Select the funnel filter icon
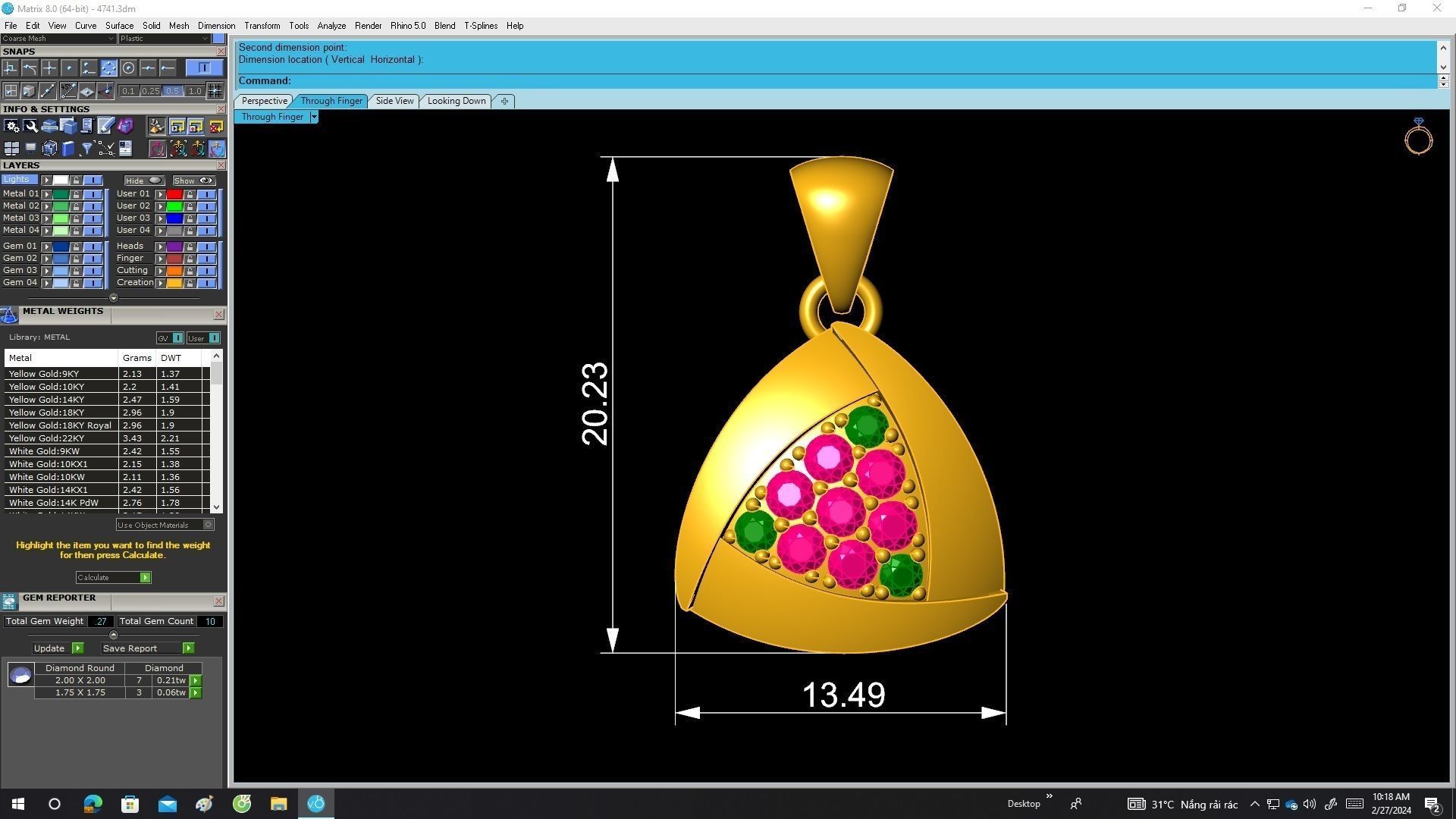 (86, 149)
